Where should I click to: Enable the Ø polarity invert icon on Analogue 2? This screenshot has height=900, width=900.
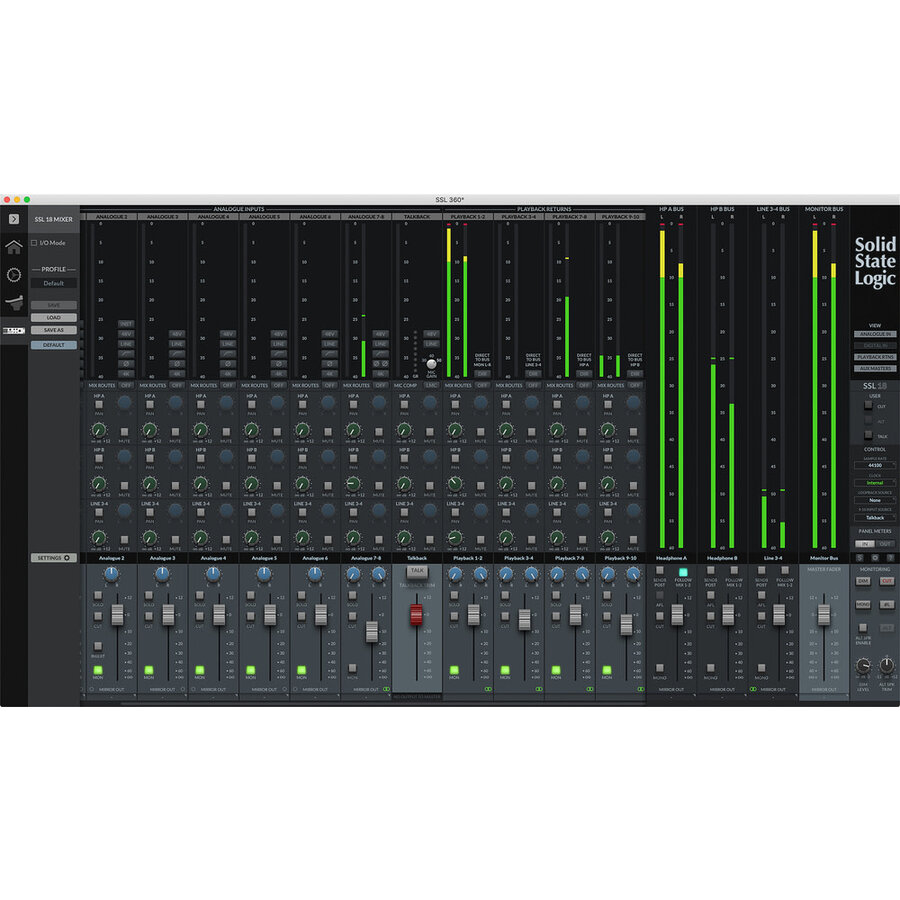click(127, 363)
